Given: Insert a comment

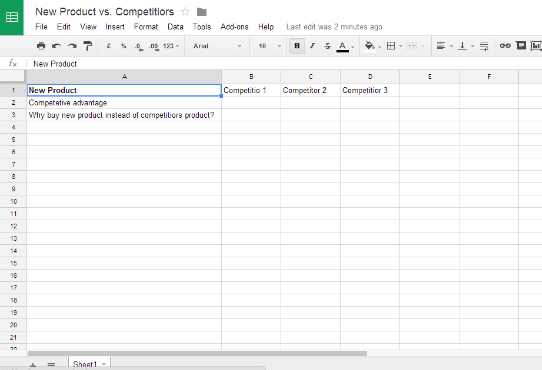Looking at the screenshot, I should coord(521,46).
